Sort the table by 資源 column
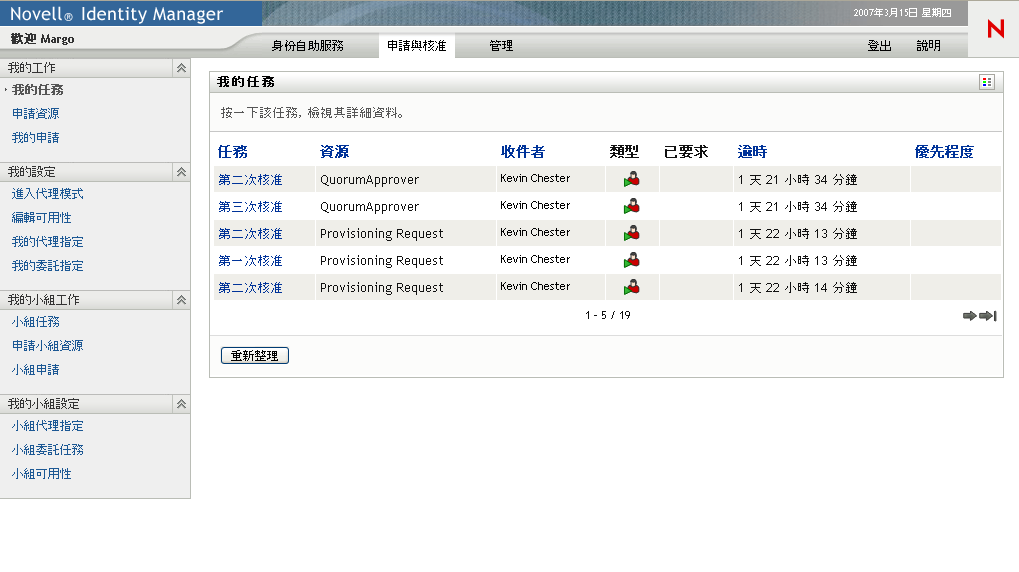This screenshot has height=572, width=1019. click(x=335, y=151)
